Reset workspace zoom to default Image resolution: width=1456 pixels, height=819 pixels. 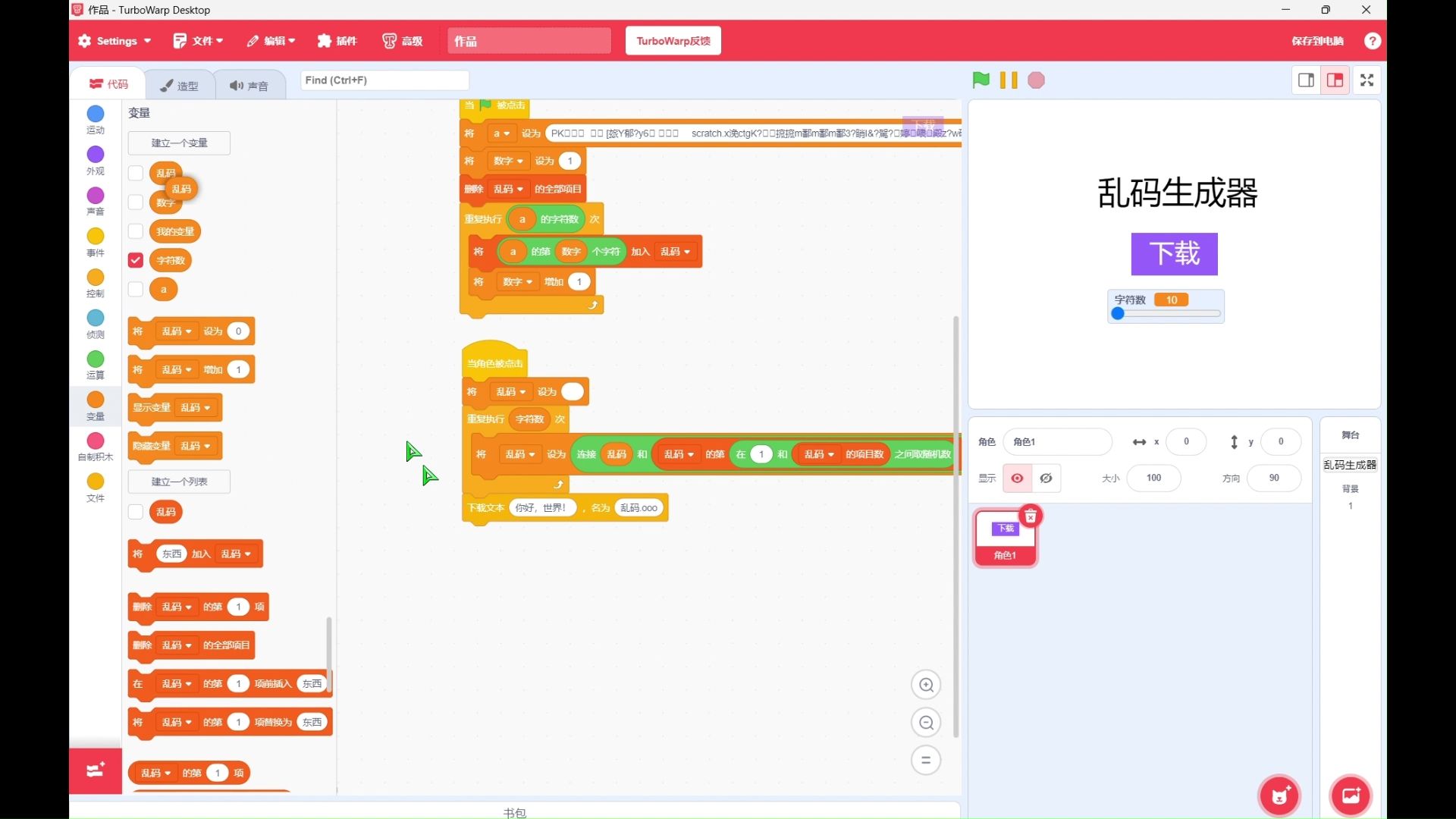926,760
